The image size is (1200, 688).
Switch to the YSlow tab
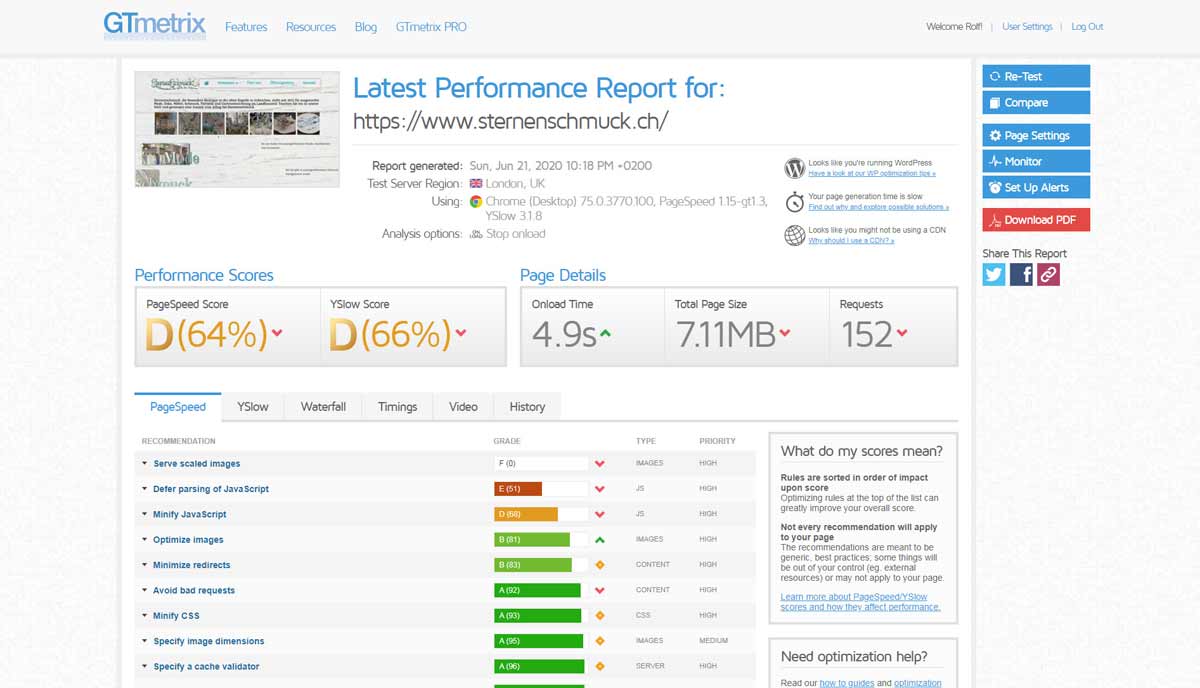pos(253,407)
